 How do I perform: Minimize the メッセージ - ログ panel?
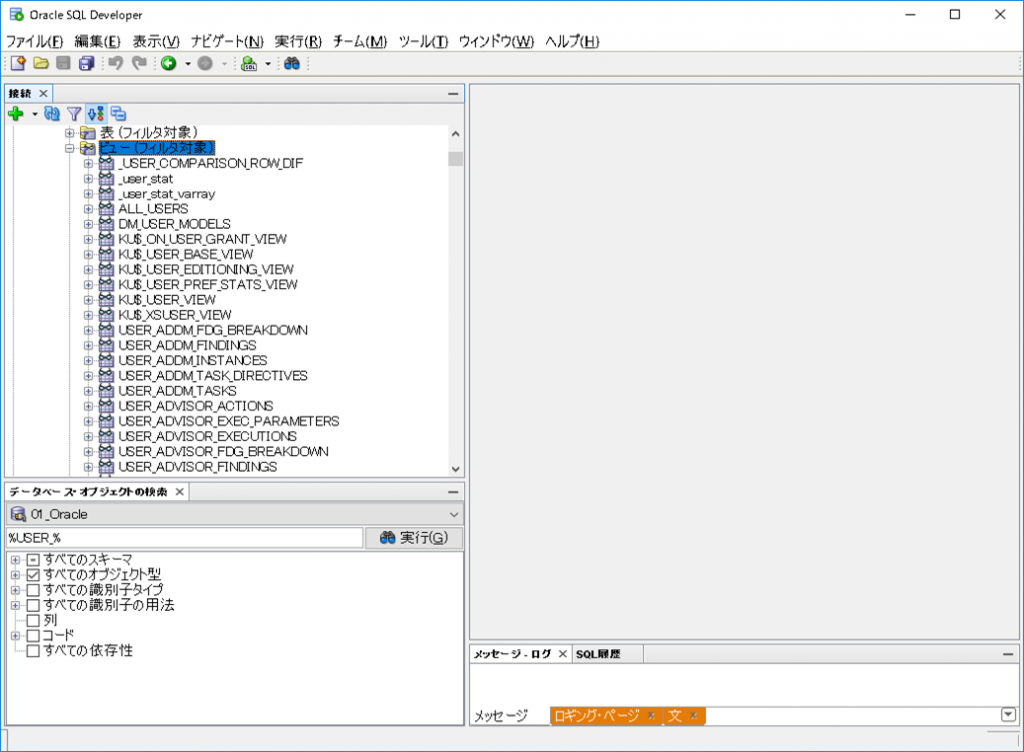1008,654
